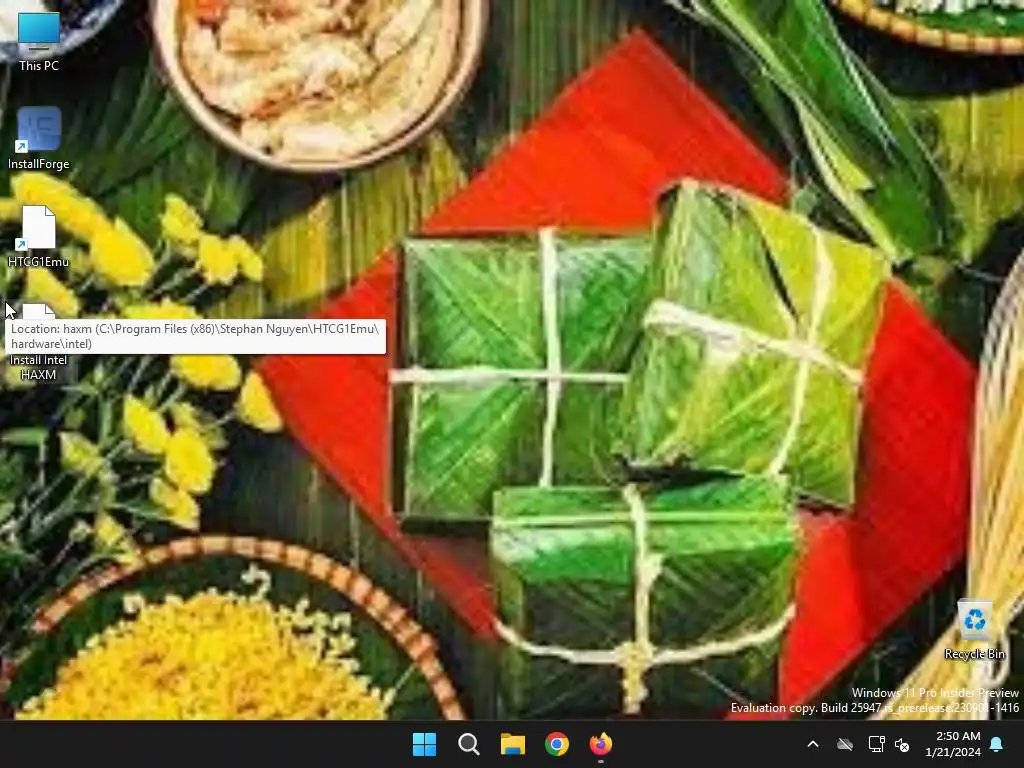
Task: Open the Windows Start menu
Action: tap(424, 744)
